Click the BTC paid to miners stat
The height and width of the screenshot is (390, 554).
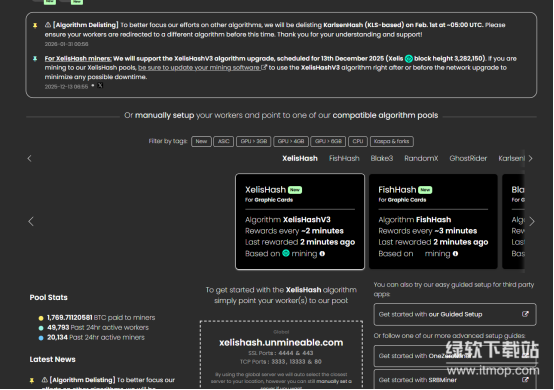pyautogui.click(x=101, y=318)
